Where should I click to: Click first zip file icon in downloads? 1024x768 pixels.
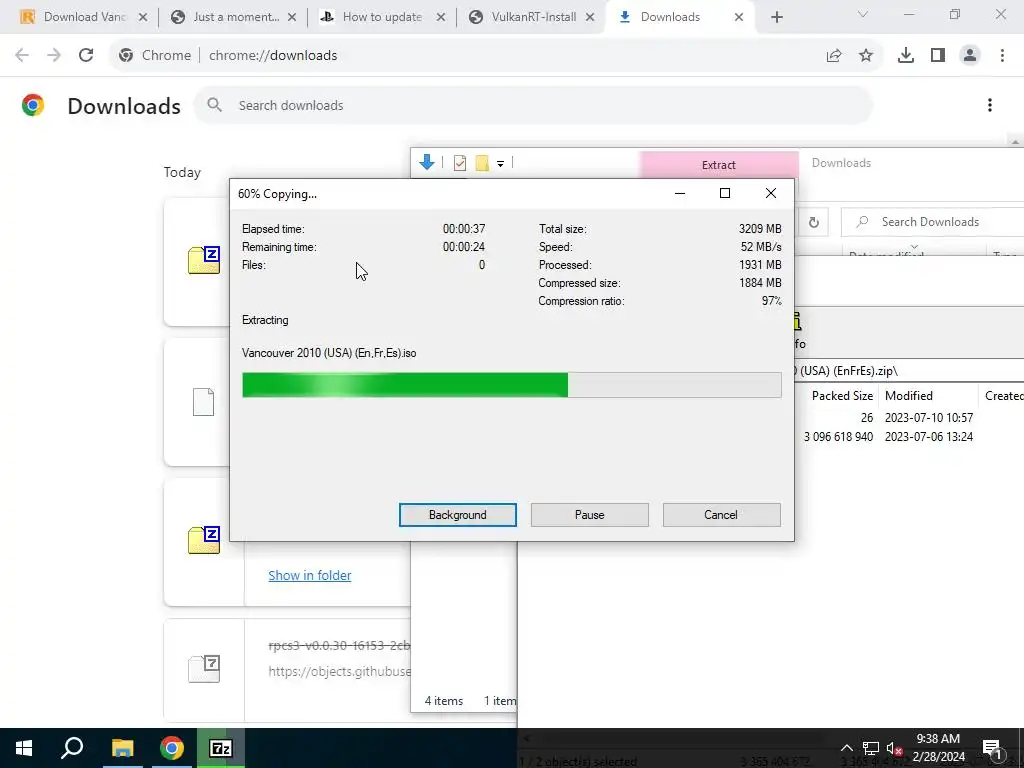(204, 260)
